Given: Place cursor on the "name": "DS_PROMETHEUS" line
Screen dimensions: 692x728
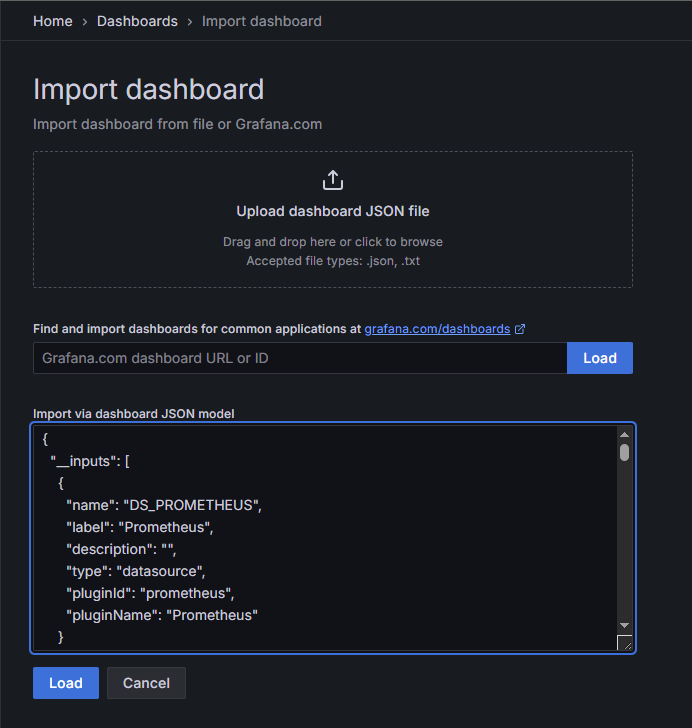Looking at the screenshot, I should point(164,504).
